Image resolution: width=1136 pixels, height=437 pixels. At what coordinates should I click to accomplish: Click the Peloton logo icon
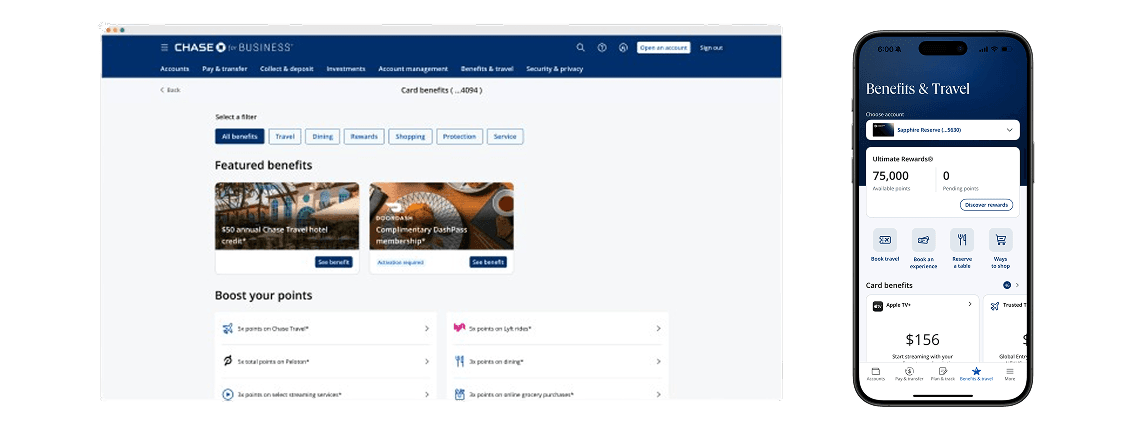click(x=228, y=361)
